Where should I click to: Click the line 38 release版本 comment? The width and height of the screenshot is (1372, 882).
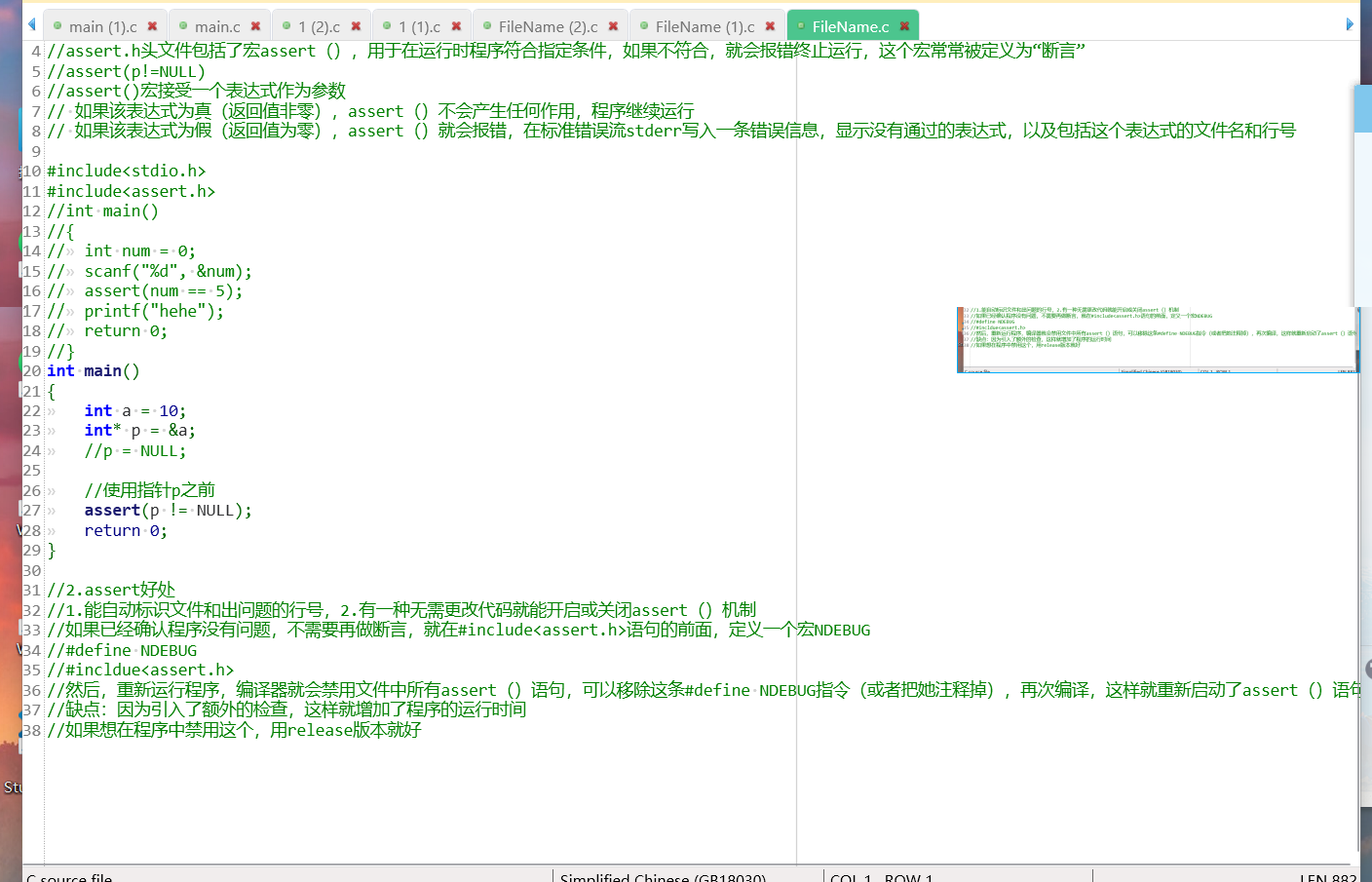click(234, 730)
